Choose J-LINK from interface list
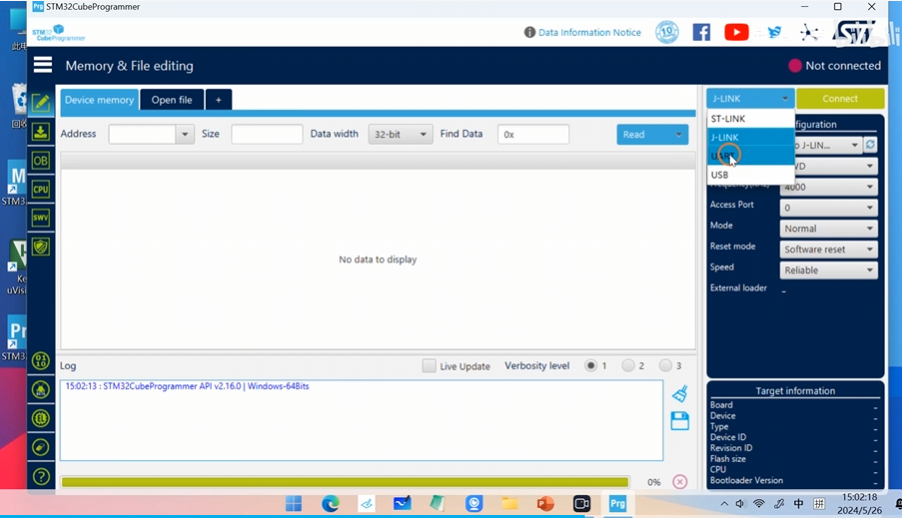This screenshot has width=902, height=519. [x=751, y=137]
